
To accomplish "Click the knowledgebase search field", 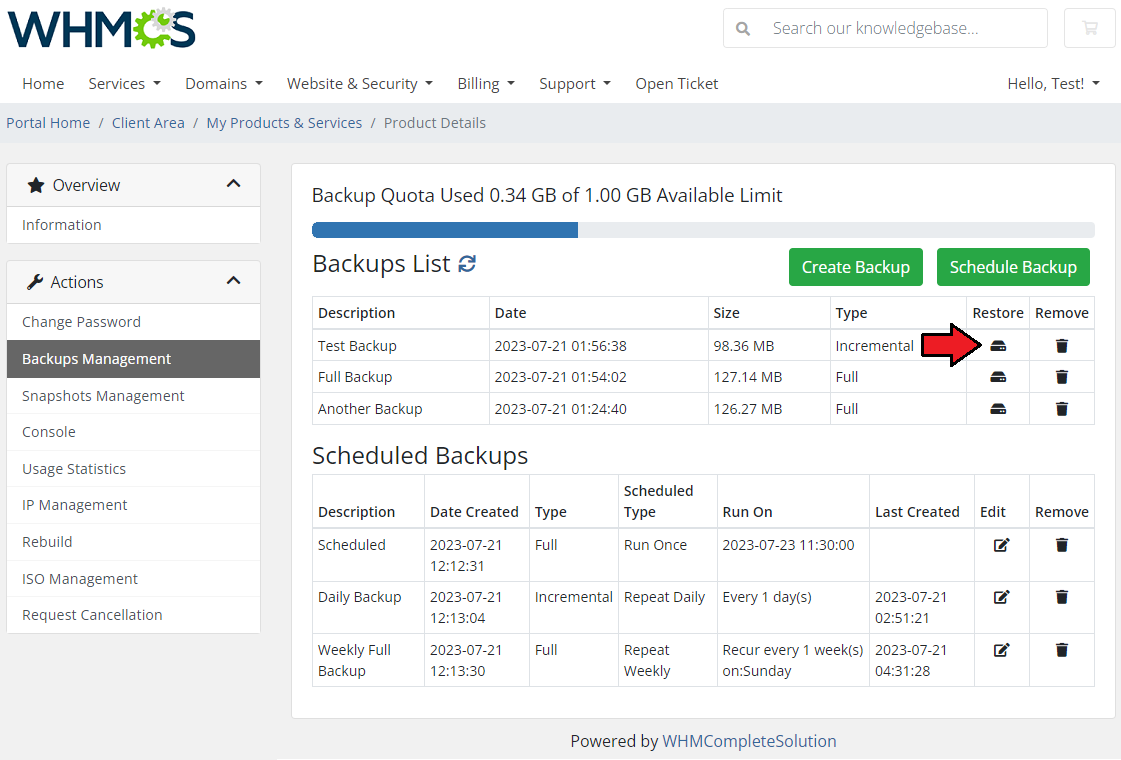I will [885, 29].
